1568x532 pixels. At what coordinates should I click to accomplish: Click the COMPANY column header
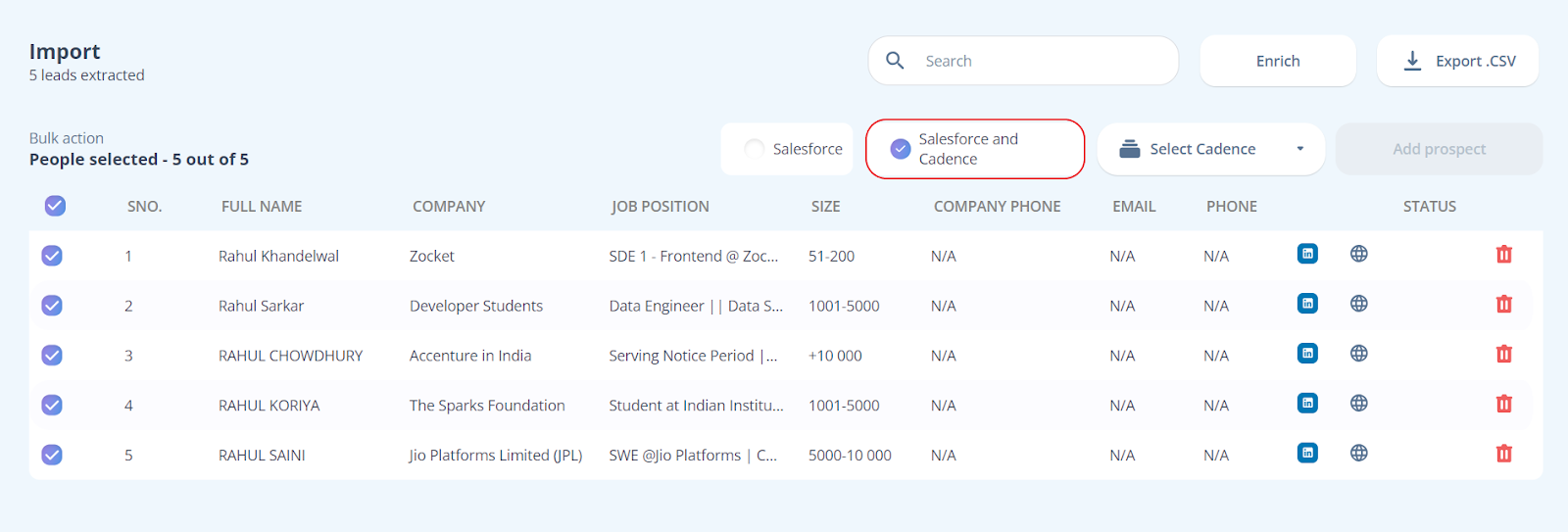449,207
